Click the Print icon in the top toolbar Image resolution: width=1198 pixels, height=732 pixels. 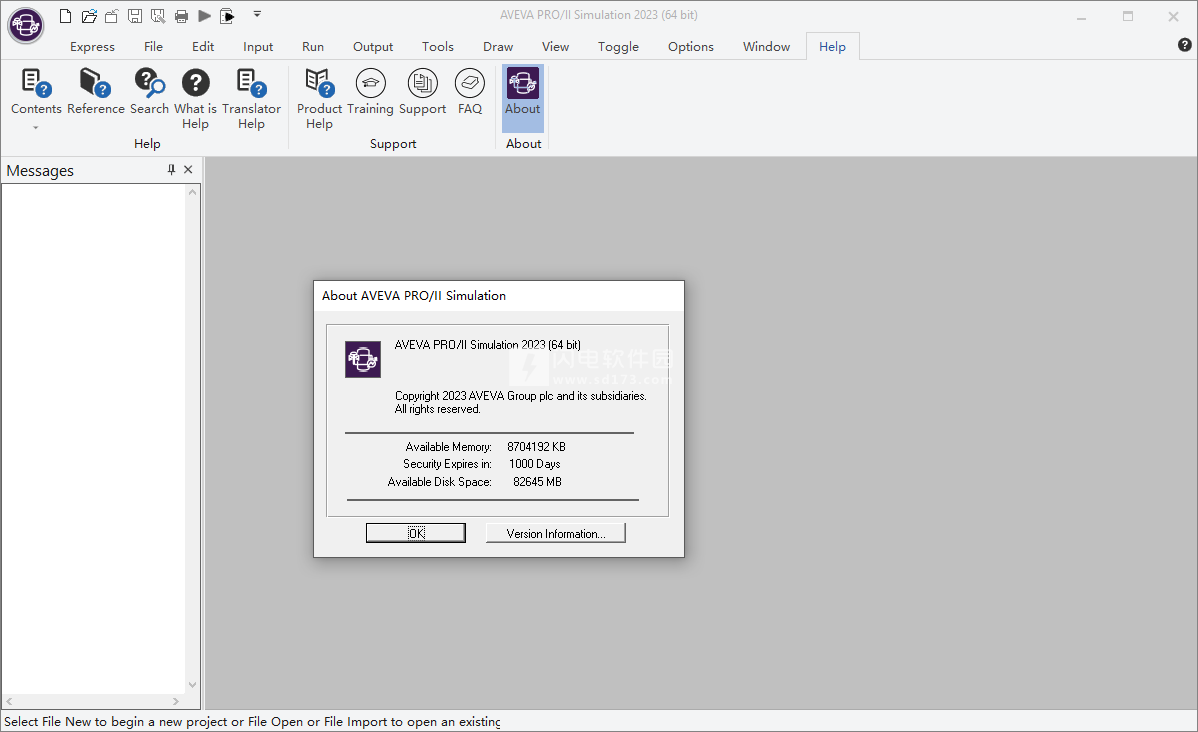(x=181, y=15)
